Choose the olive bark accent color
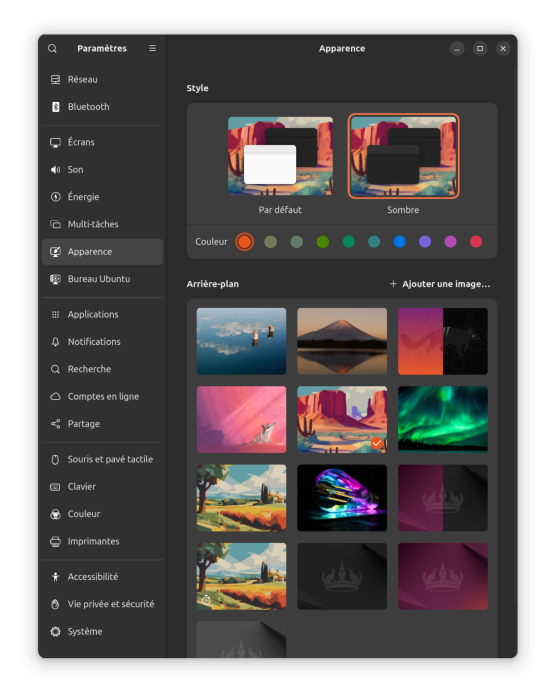This screenshot has width=555, height=700. tap(271, 242)
